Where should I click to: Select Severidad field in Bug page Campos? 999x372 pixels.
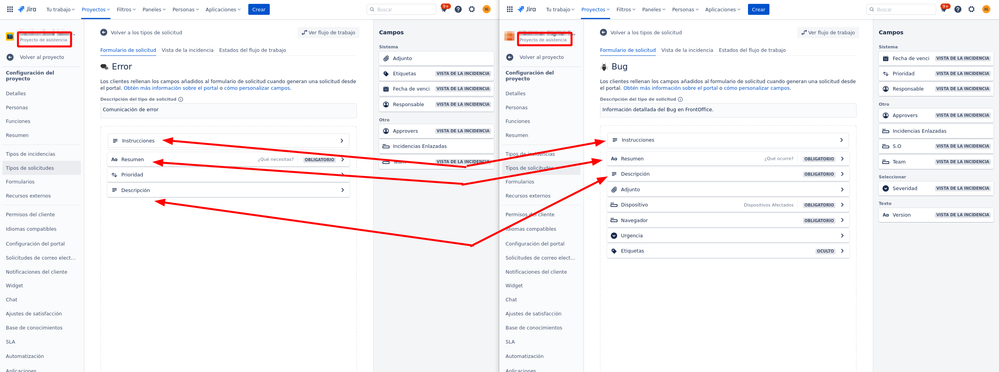(935, 188)
